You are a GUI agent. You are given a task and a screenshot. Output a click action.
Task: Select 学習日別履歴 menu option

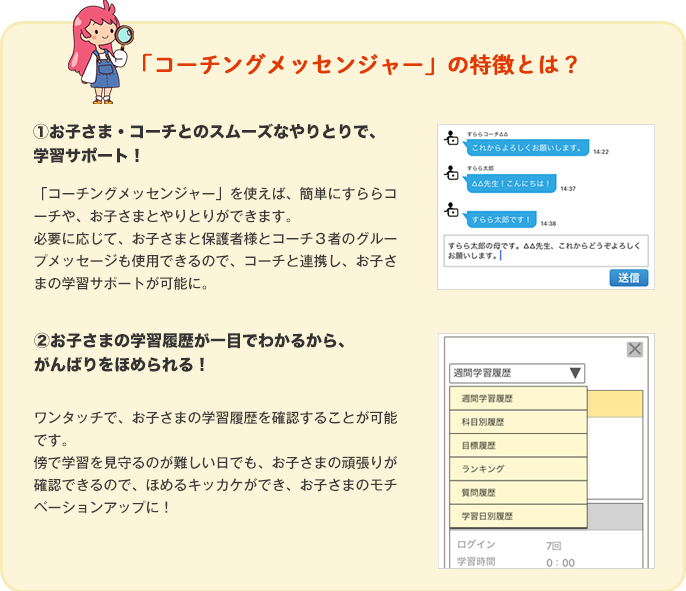pyautogui.click(x=518, y=516)
